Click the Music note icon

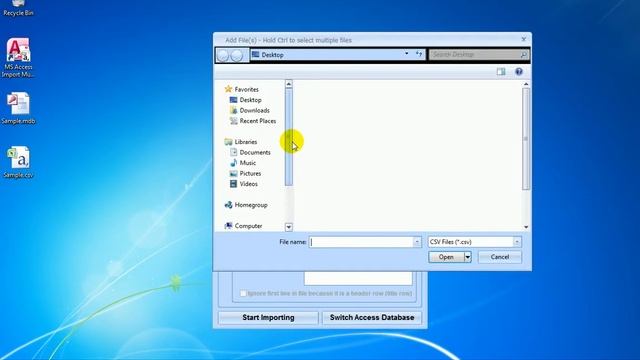tap(233, 162)
